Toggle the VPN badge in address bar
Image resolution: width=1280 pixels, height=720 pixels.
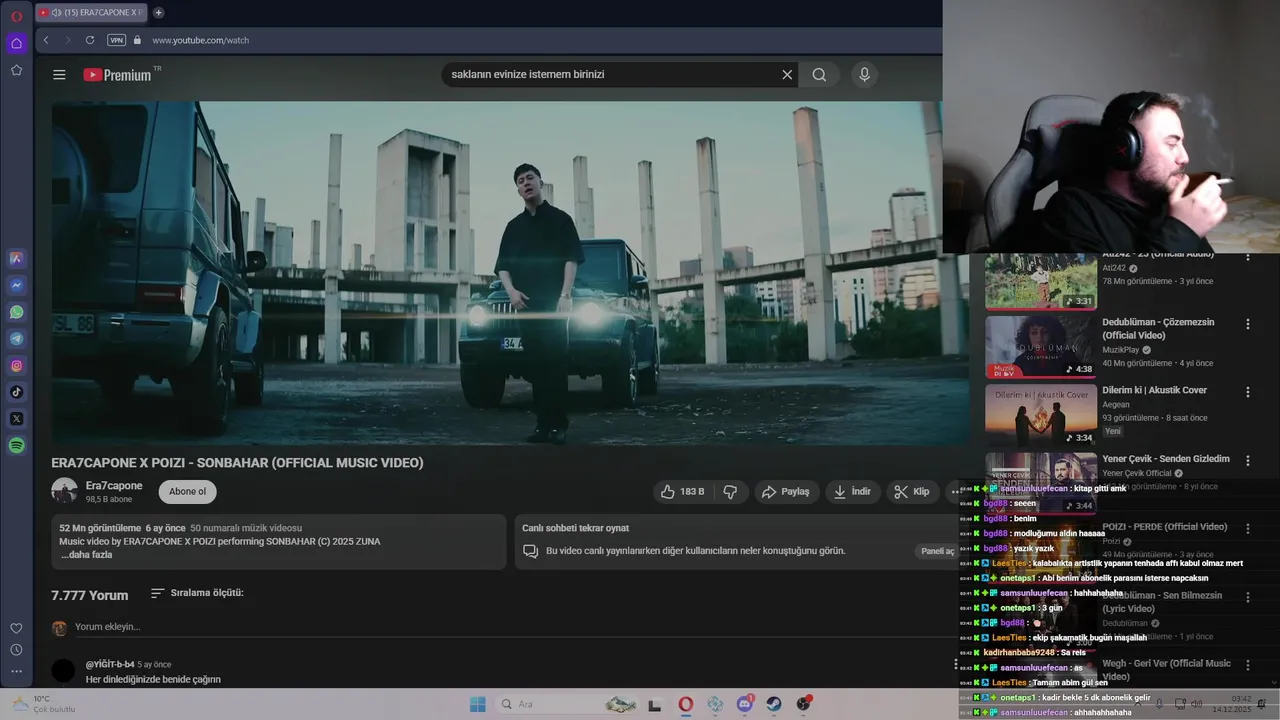(x=116, y=40)
